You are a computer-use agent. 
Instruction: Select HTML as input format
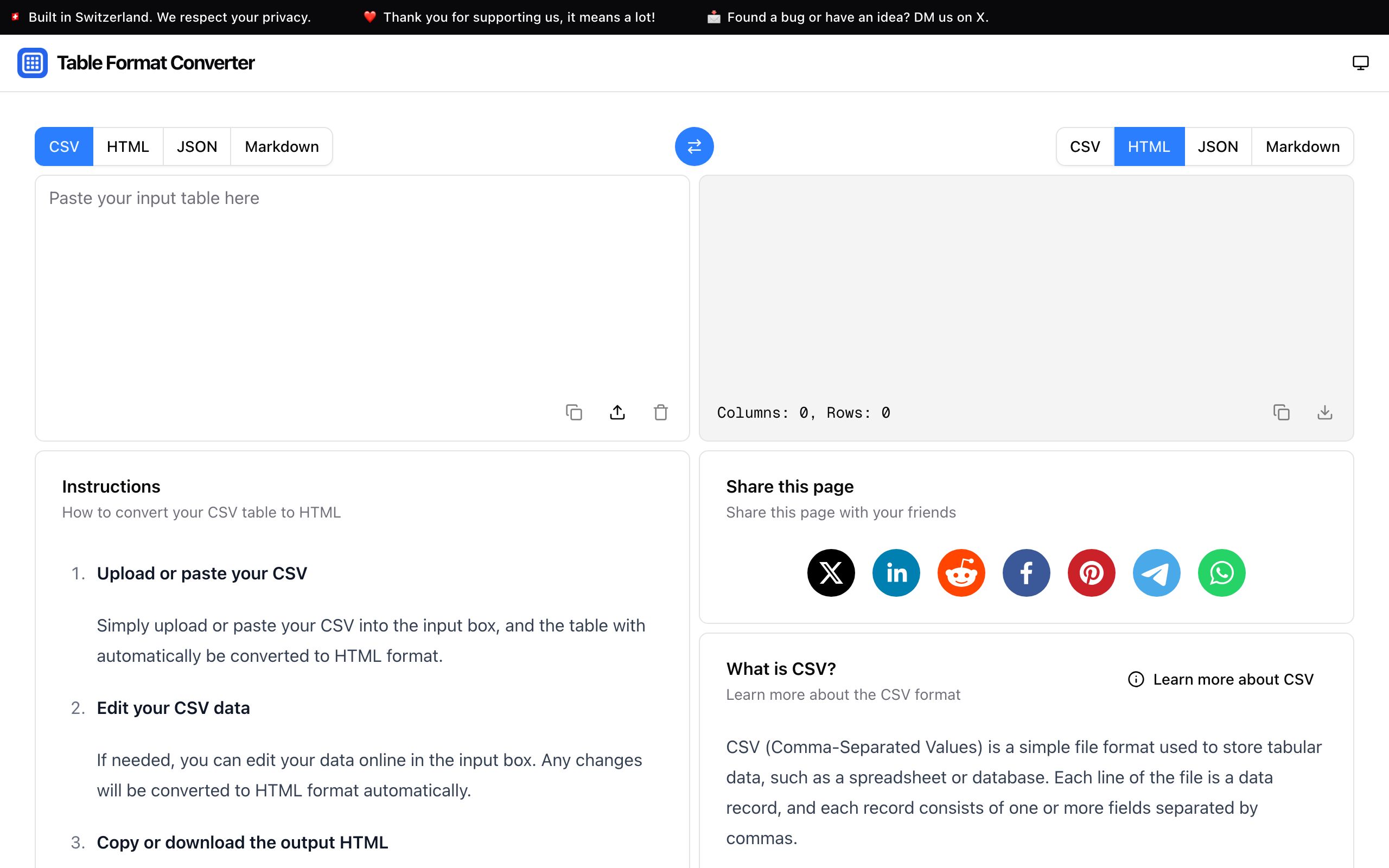(128, 146)
